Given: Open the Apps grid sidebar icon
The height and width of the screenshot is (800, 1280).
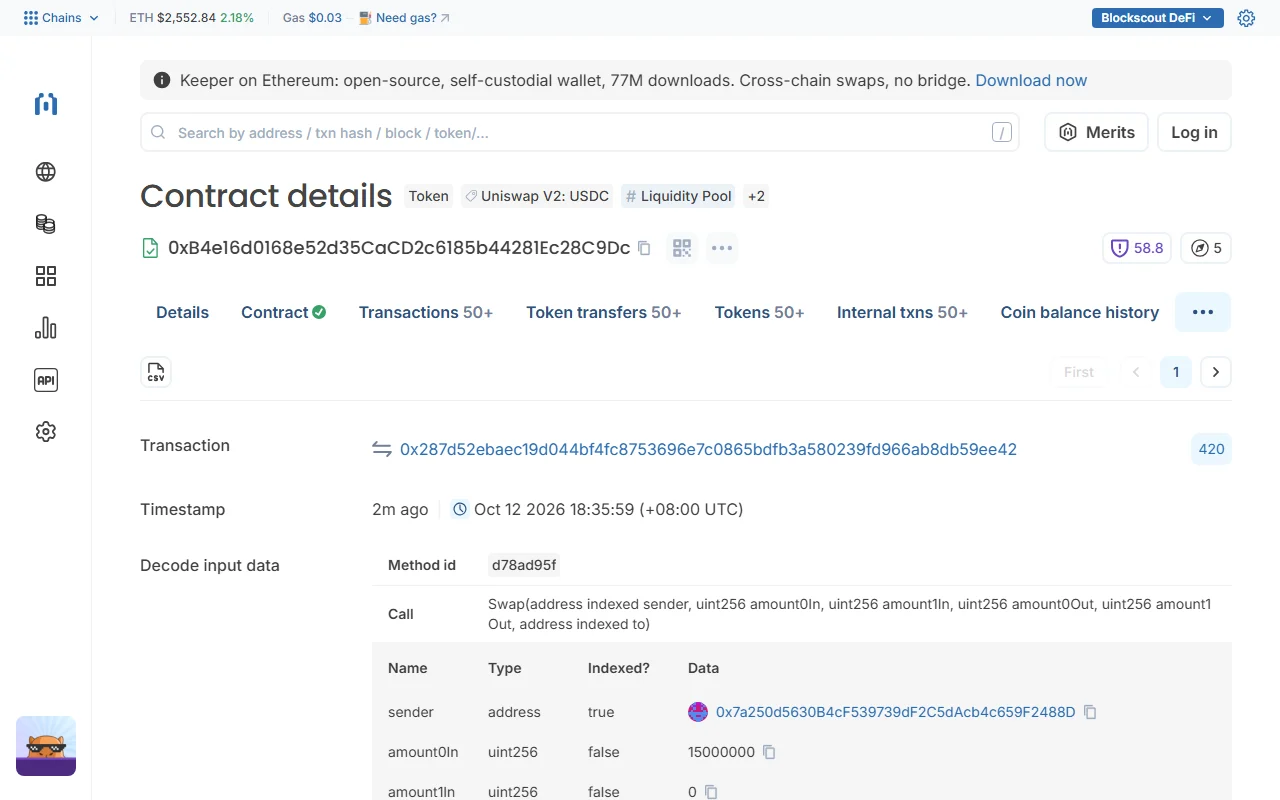Looking at the screenshot, I should (x=46, y=276).
